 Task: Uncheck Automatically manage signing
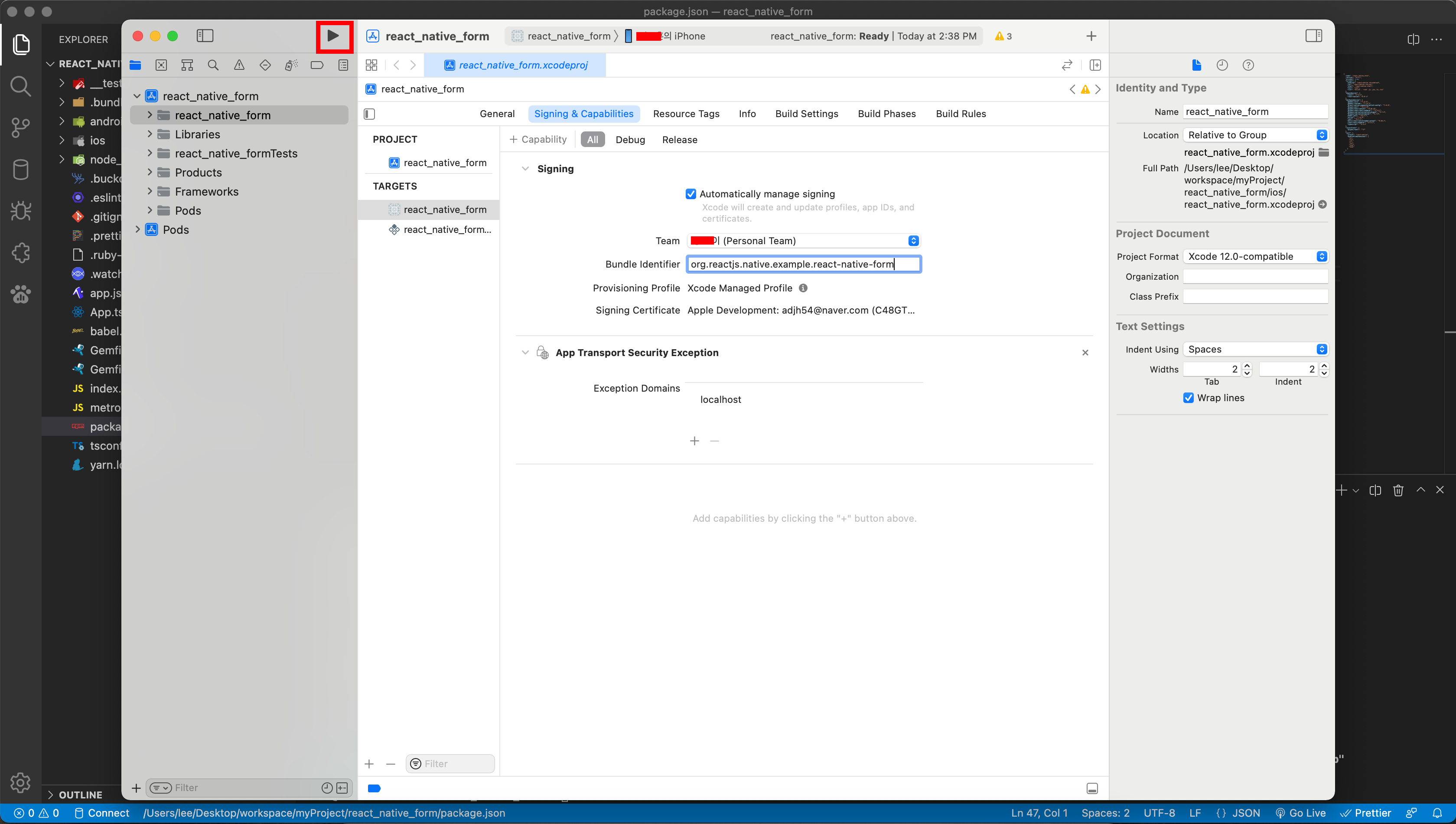click(x=691, y=194)
